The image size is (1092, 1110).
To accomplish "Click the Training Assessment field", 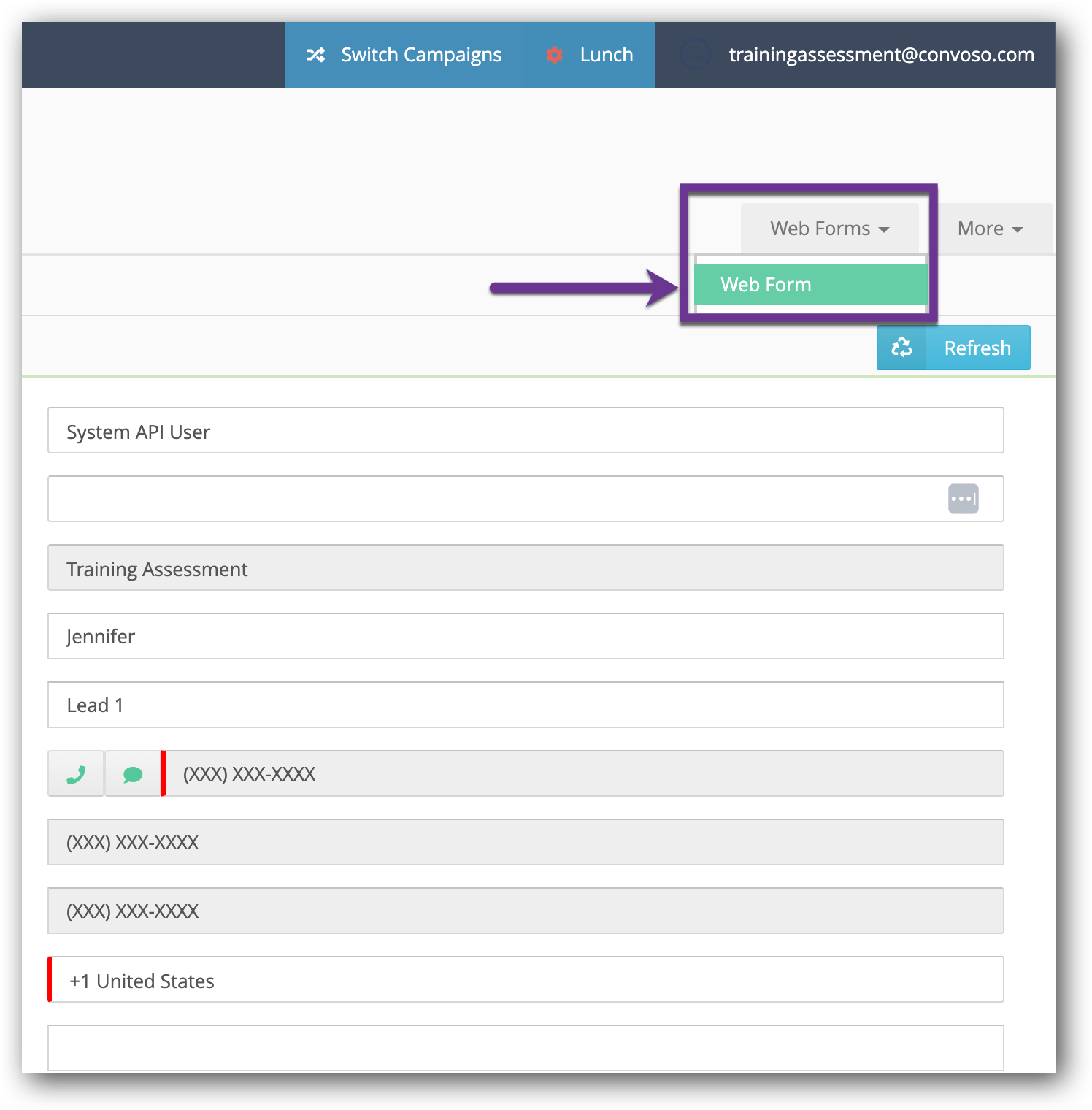I will tap(526, 567).
